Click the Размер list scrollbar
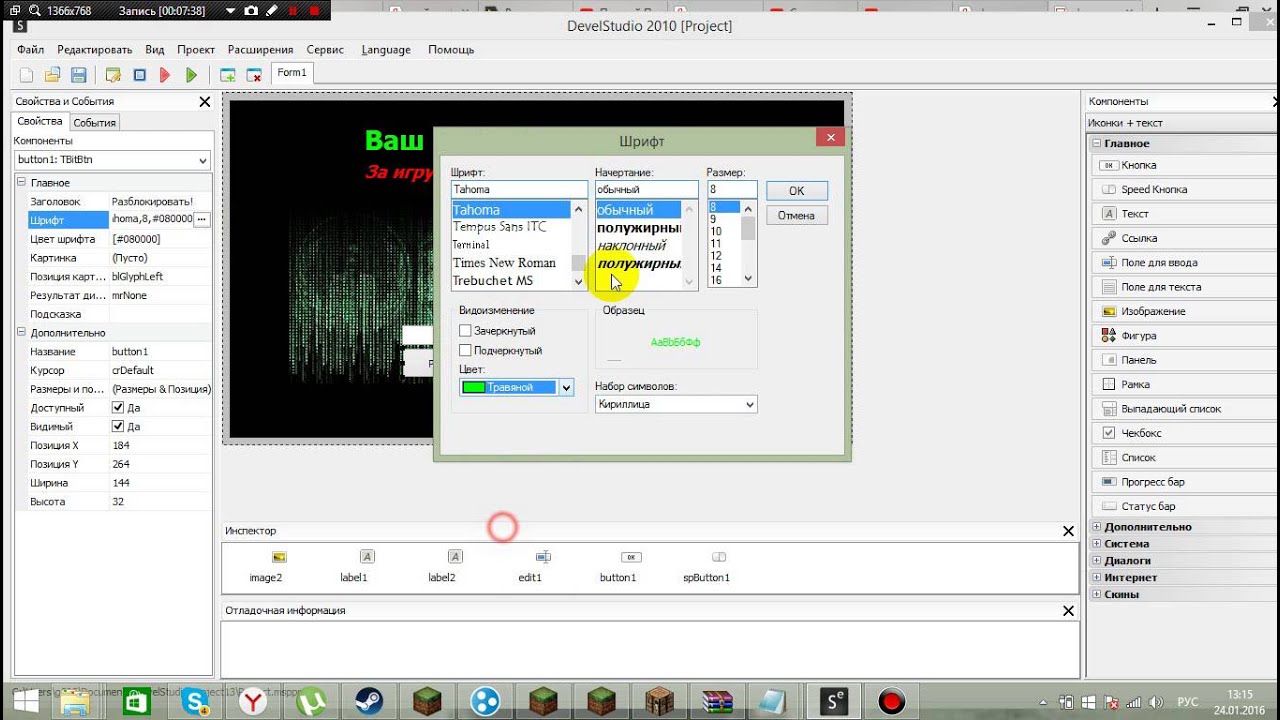 coord(748,244)
